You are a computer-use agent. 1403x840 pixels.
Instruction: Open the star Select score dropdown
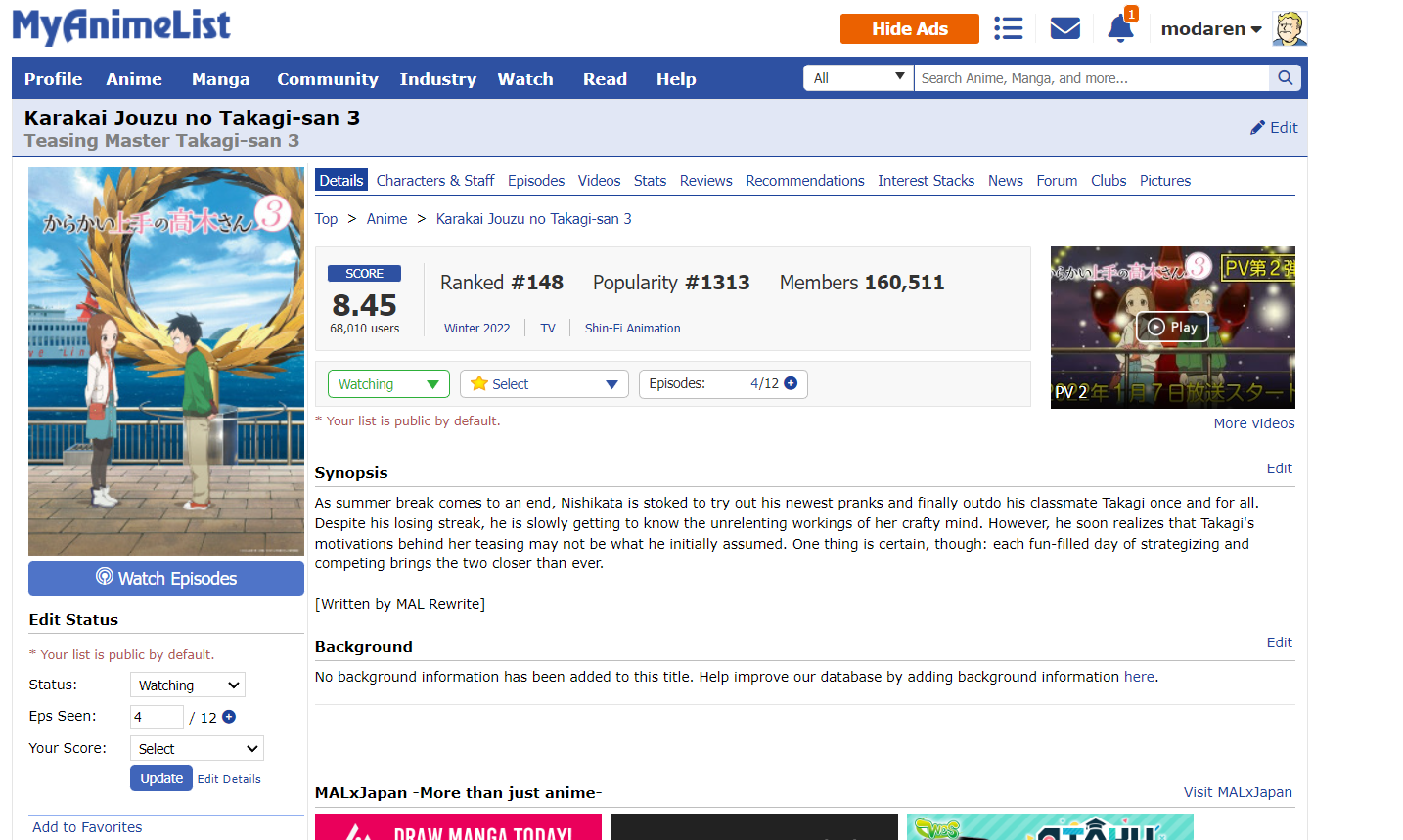tap(544, 384)
